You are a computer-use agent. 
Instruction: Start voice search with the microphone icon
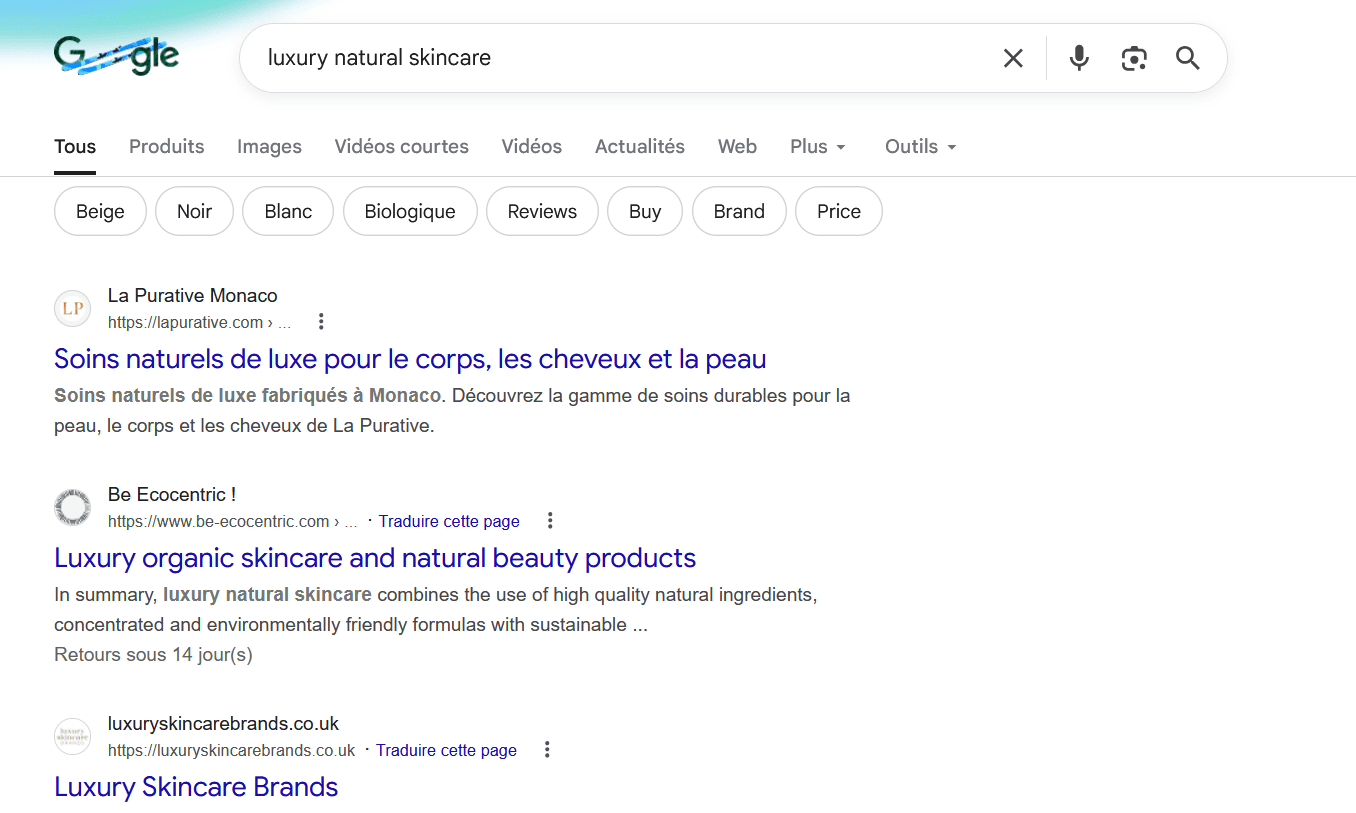coord(1078,58)
